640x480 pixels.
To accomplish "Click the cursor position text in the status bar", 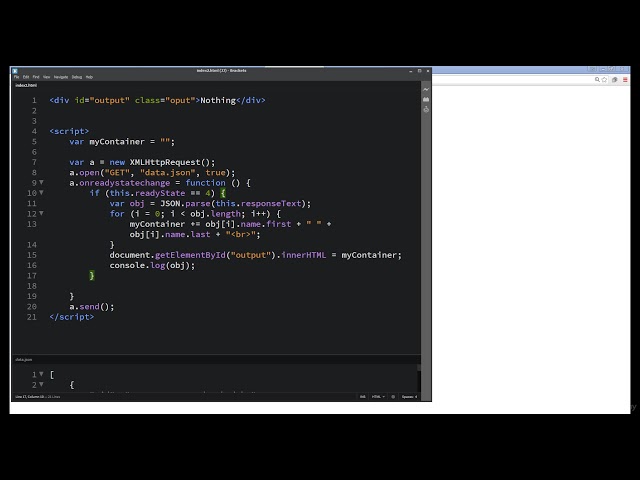I will click(x=38, y=396).
